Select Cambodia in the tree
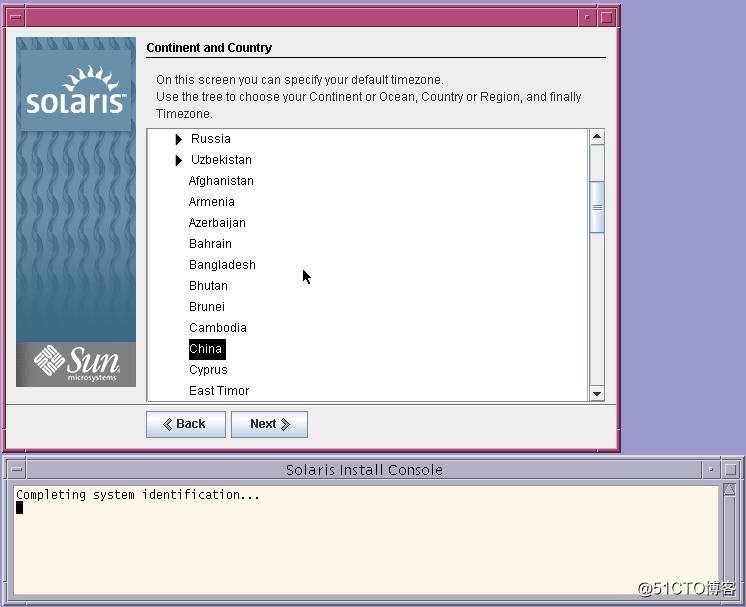This screenshot has height=607, width=746. 218,327
